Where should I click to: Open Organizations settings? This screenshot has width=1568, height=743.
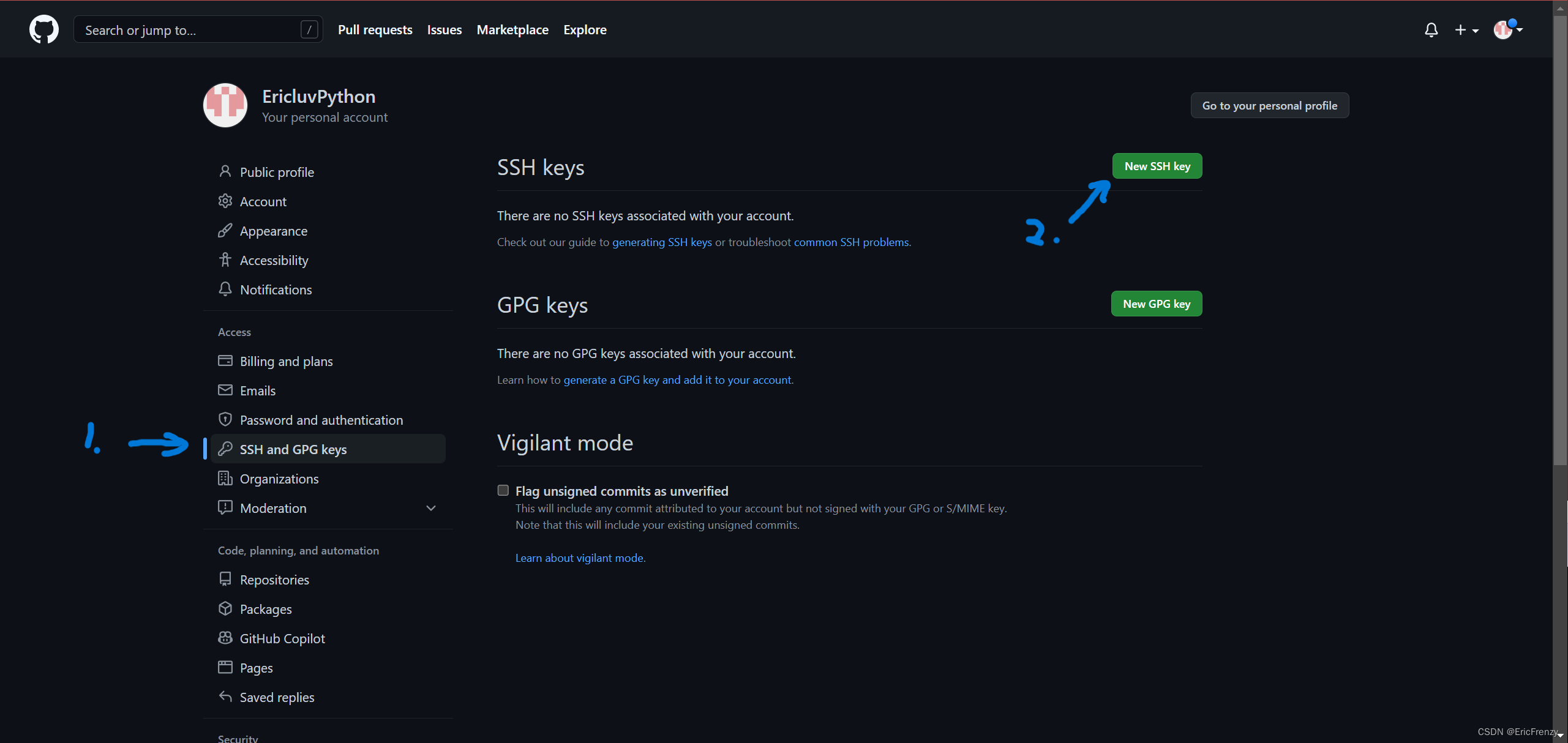point(328,479)
